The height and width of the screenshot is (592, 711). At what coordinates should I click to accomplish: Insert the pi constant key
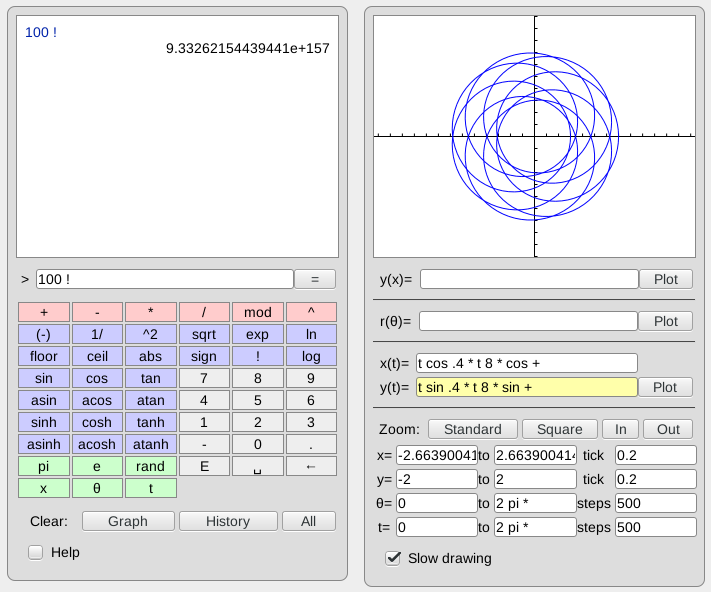[44, 466]
